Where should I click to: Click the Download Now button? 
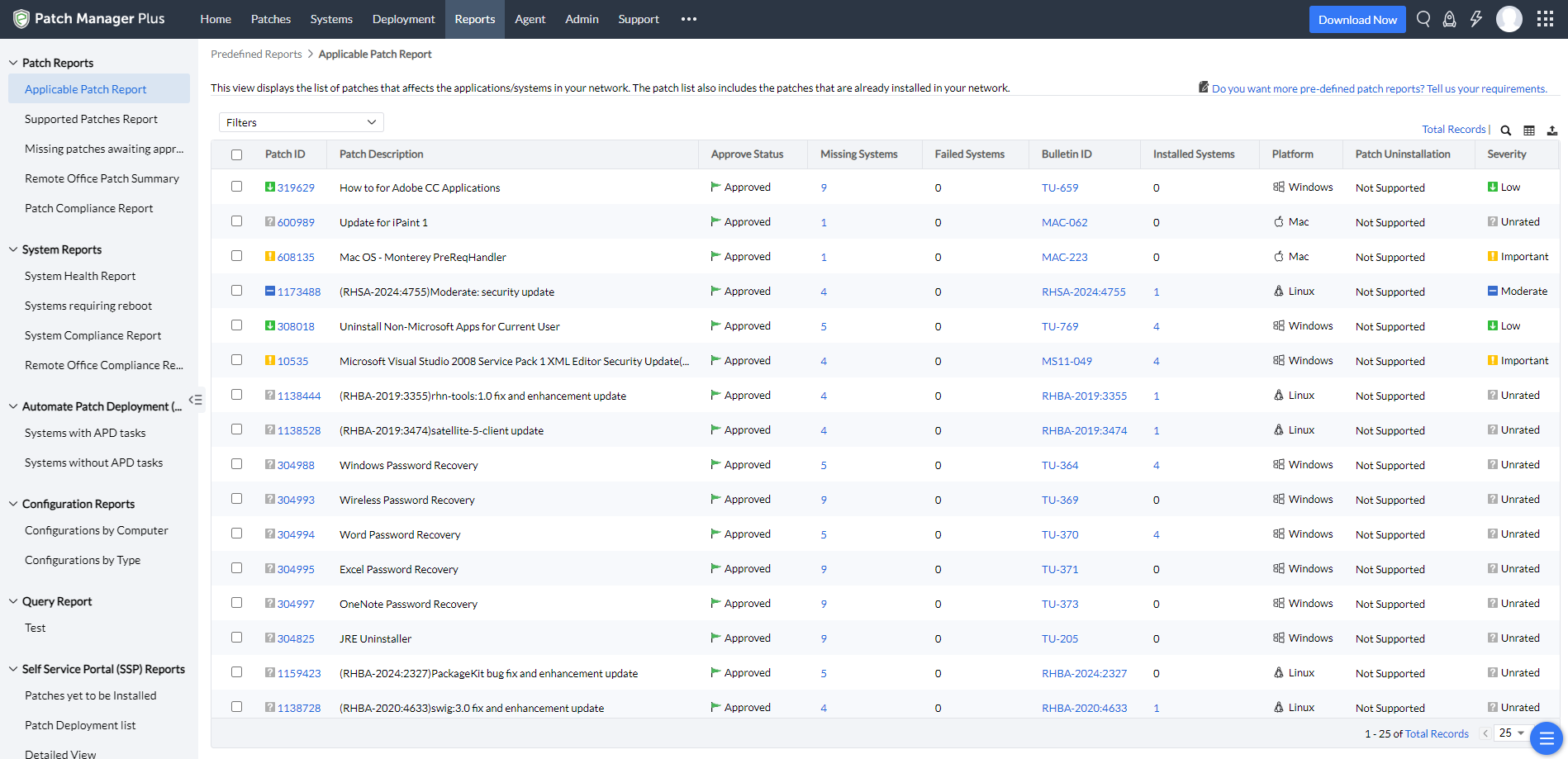point(1357,18)
